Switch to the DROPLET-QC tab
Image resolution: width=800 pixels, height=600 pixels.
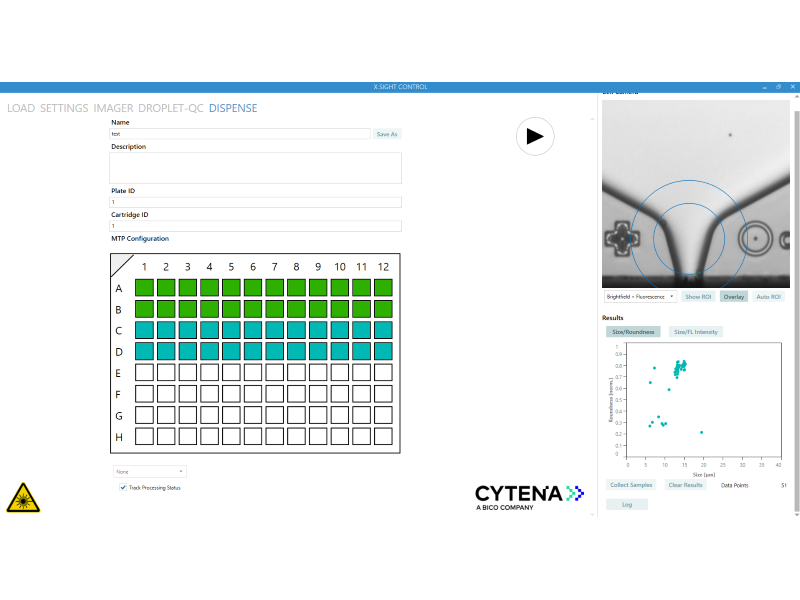point(170,108)
